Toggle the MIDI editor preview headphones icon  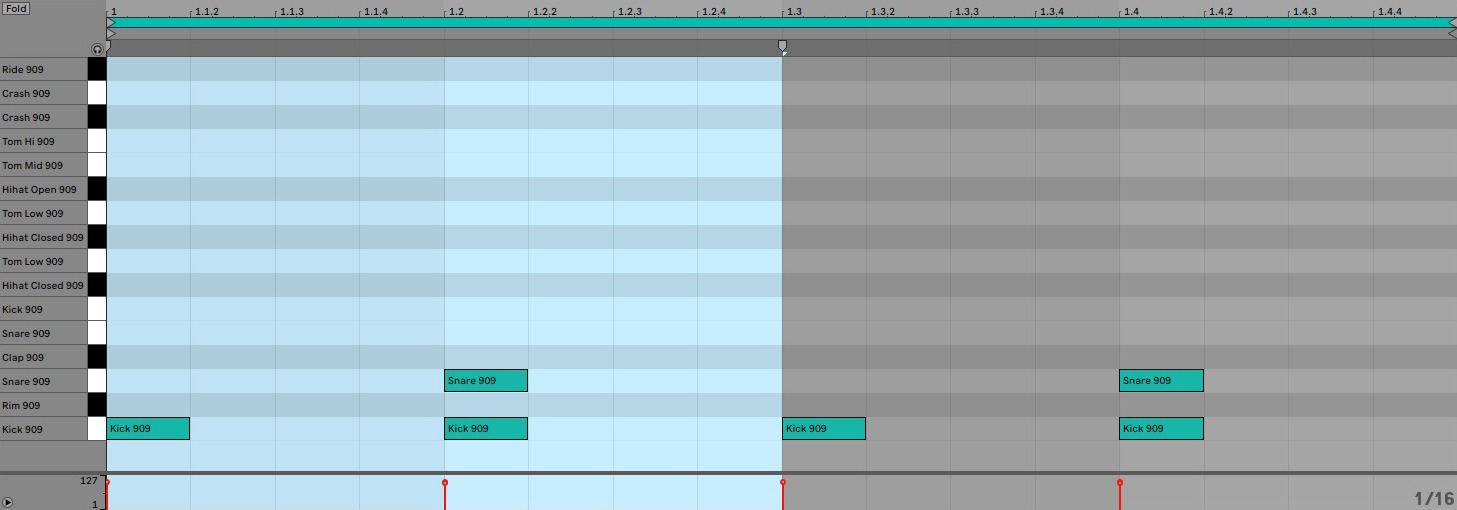97,49
